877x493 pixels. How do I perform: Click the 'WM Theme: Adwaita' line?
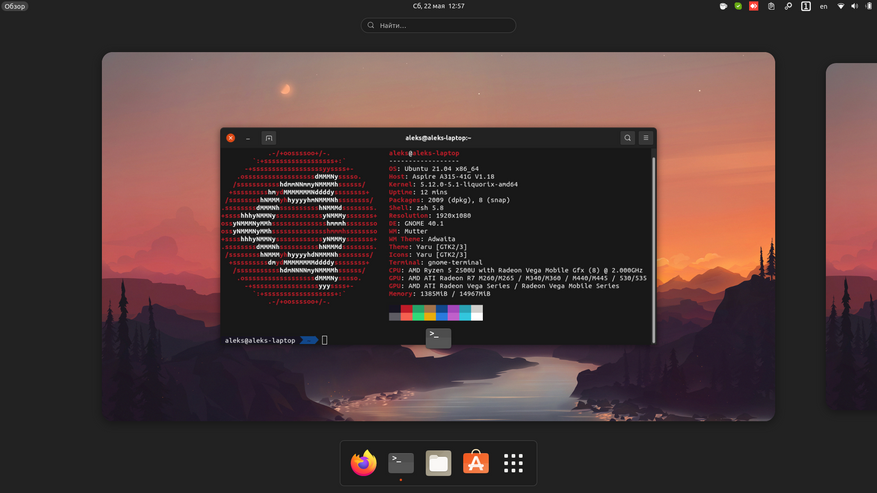click(422, 239)
